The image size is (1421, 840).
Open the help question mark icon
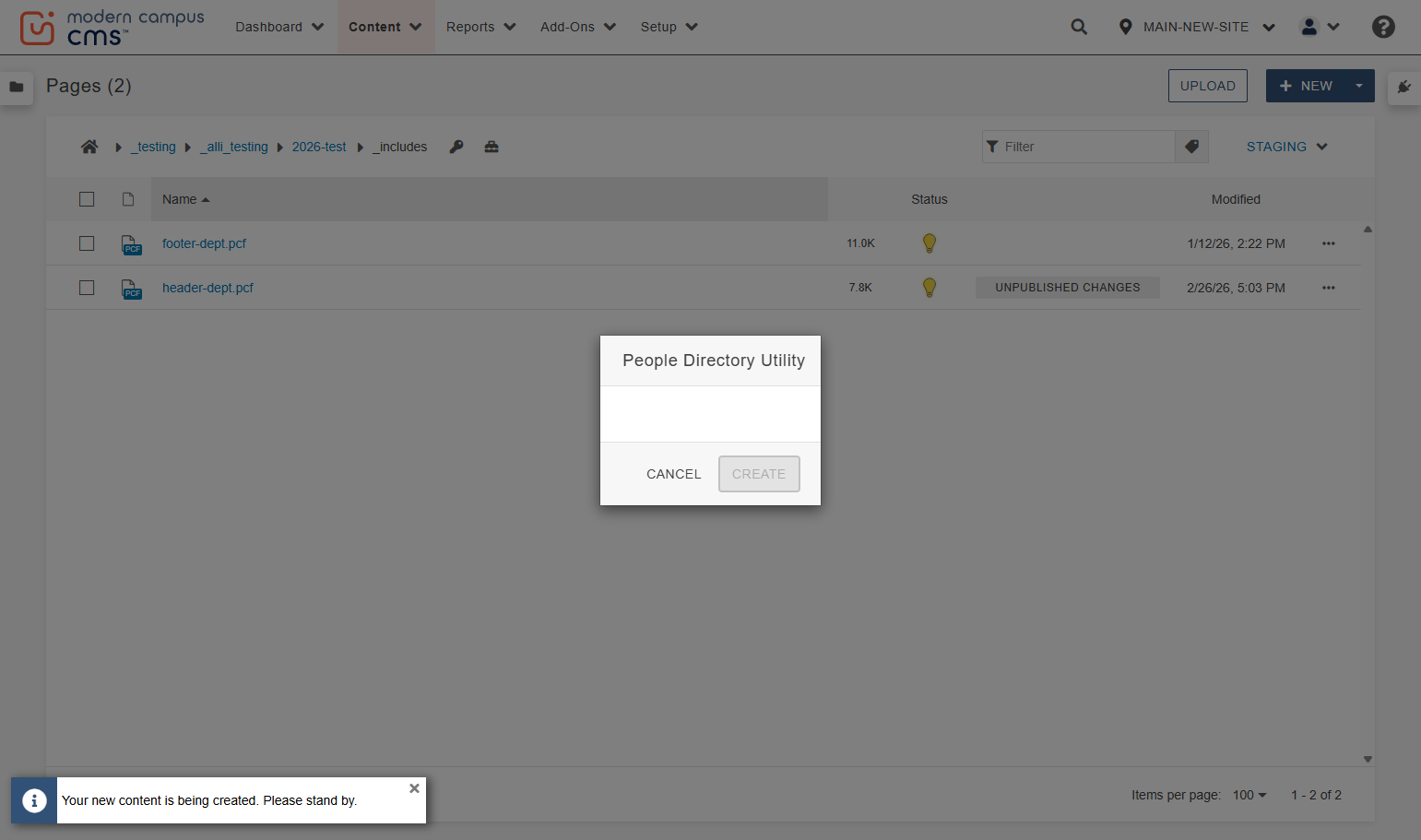(1383, 27)
